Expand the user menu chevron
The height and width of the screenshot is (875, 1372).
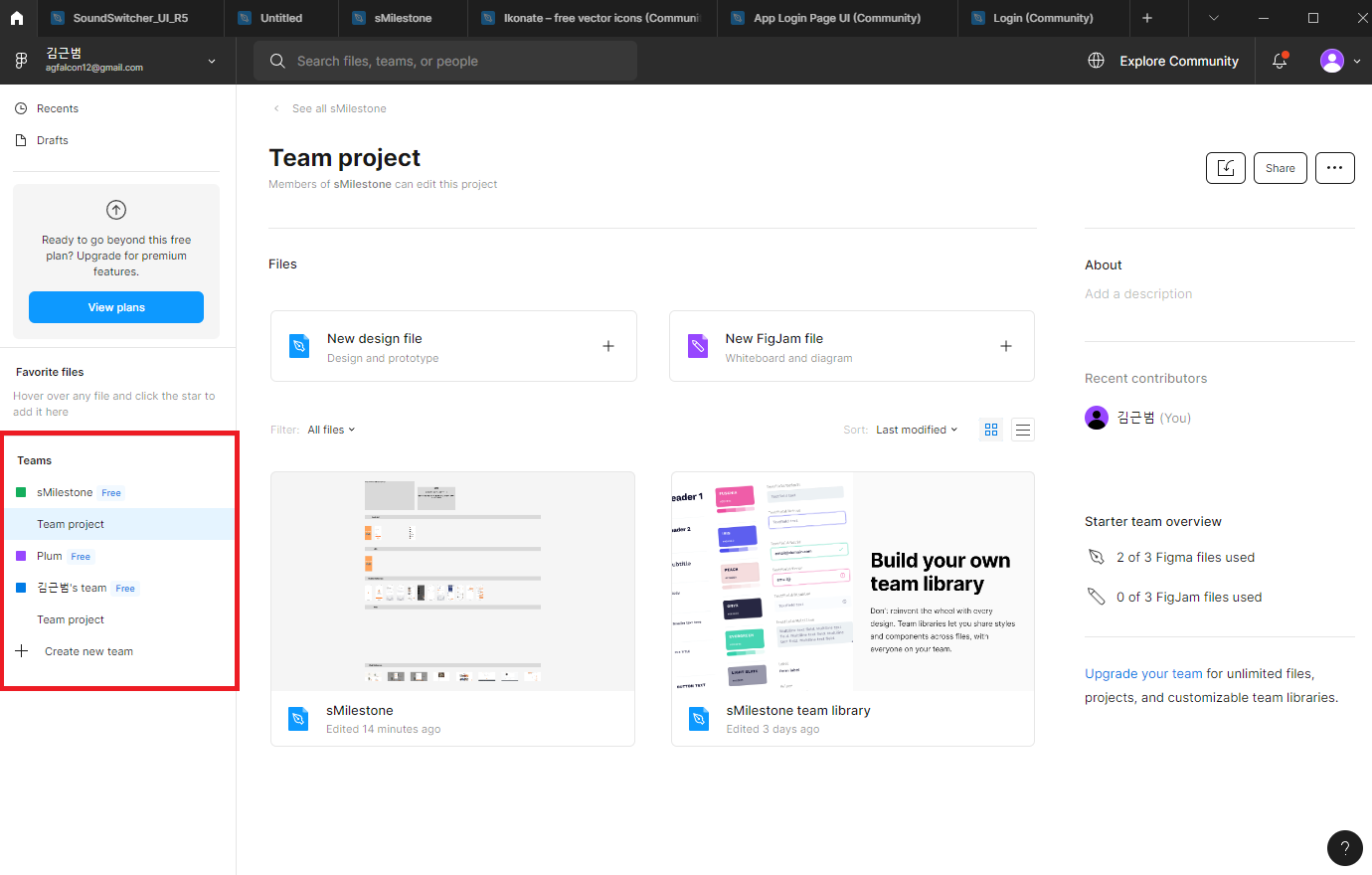(1357, 62)
